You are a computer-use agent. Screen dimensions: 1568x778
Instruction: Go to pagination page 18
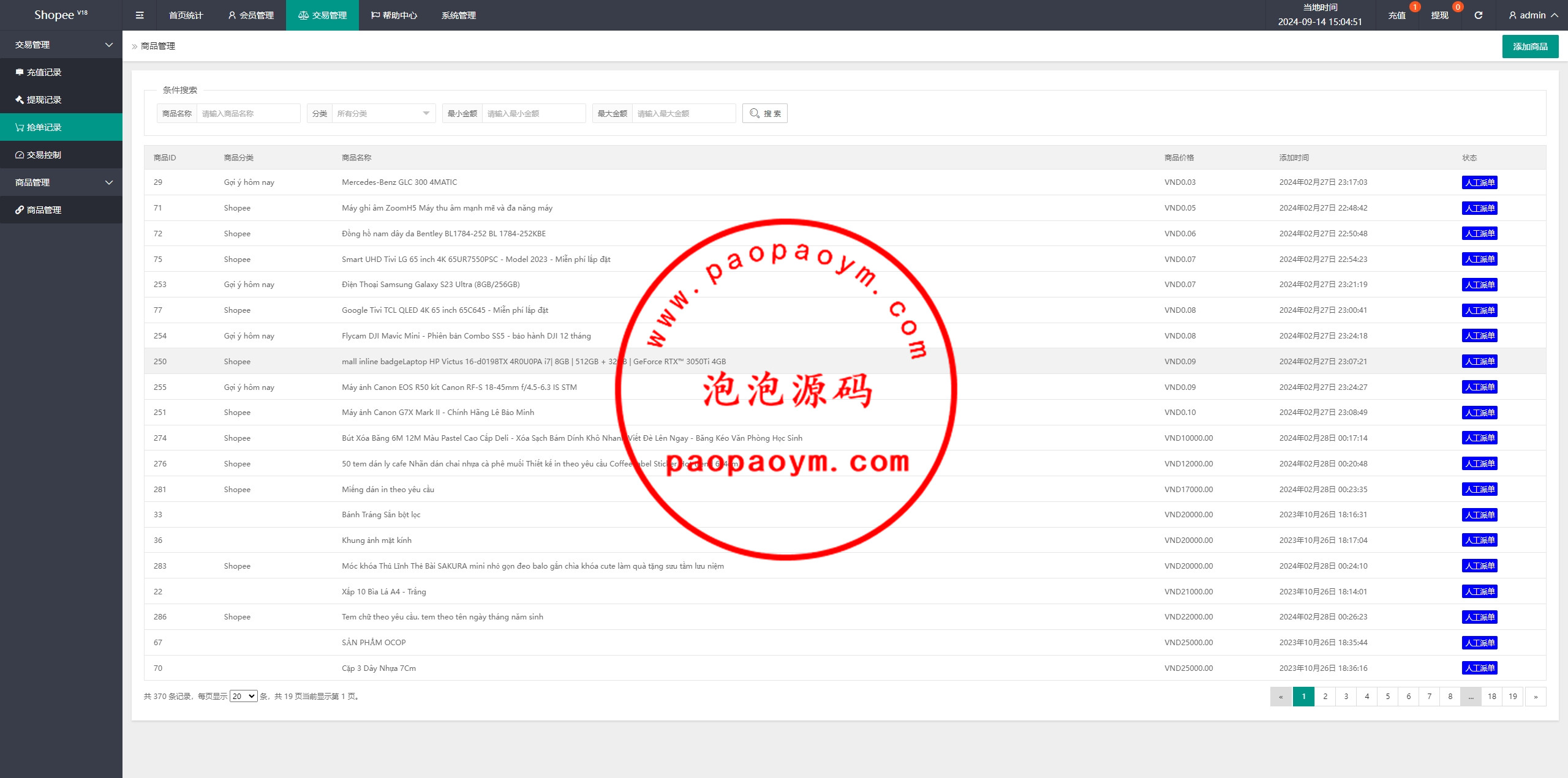pyautogui.click(x=1491, y=697)
